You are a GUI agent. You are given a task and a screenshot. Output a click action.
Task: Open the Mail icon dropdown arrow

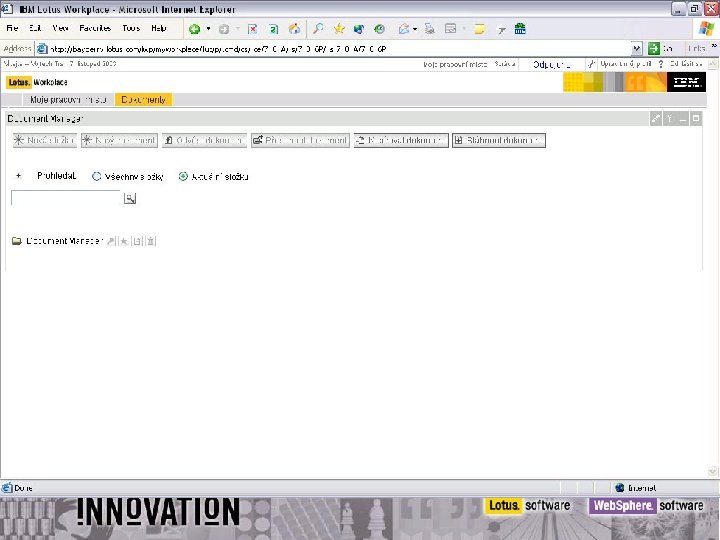(415, 29)
